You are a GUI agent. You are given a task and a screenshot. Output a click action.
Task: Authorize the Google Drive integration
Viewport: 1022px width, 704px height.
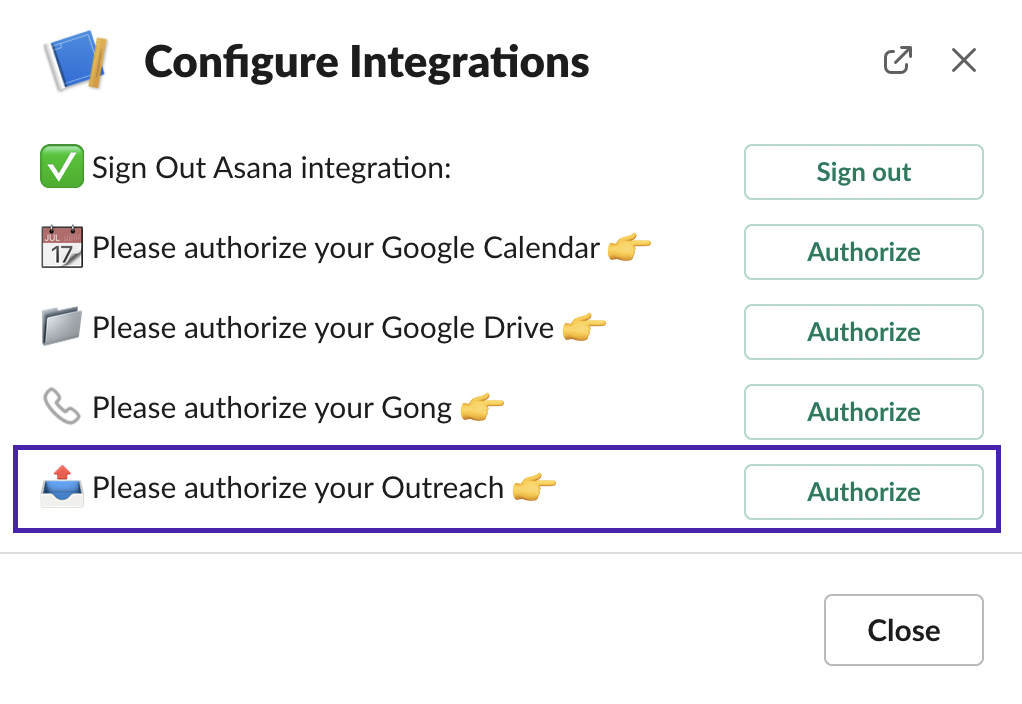click(x=863, y=332)
